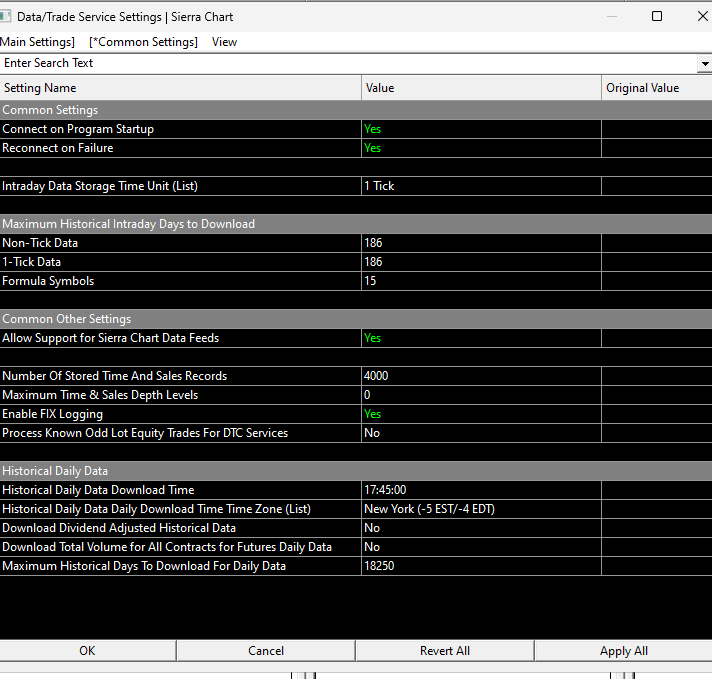Select the Enable FIX Logging setting name
712x679 pixels.
(x=180, y=414)
